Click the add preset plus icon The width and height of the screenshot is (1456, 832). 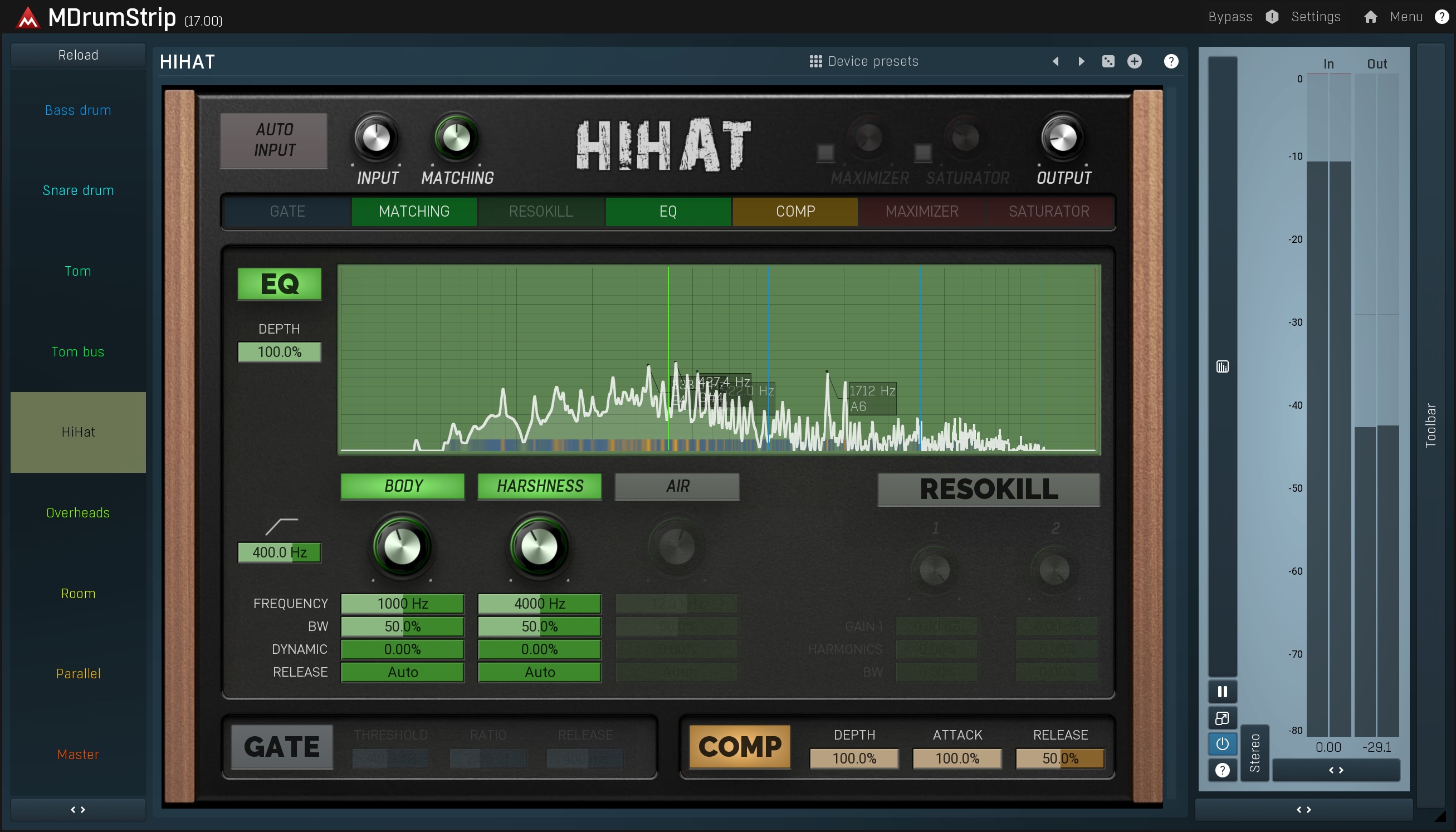pos(1134,61)
